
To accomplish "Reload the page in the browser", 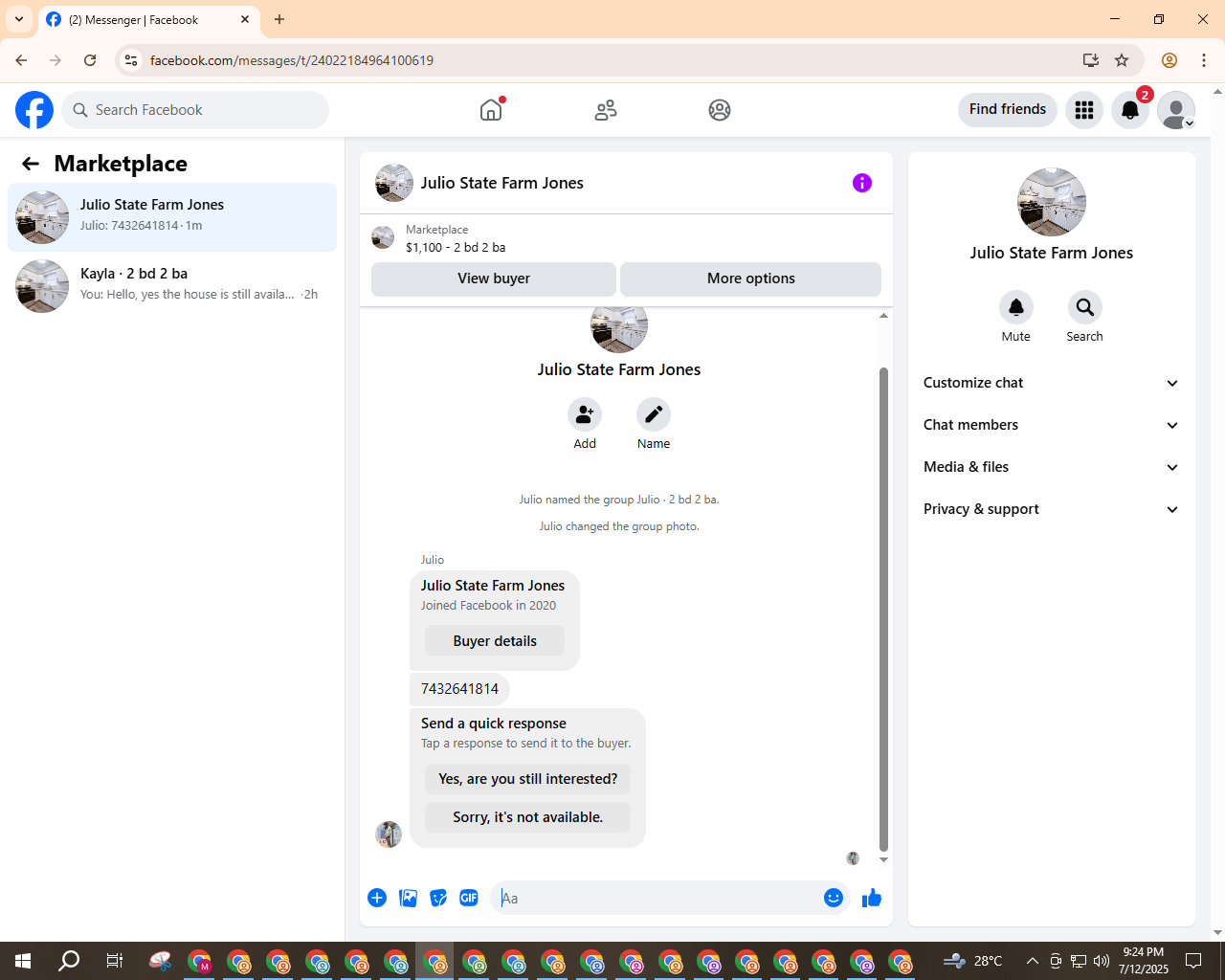I will (90, 60).
